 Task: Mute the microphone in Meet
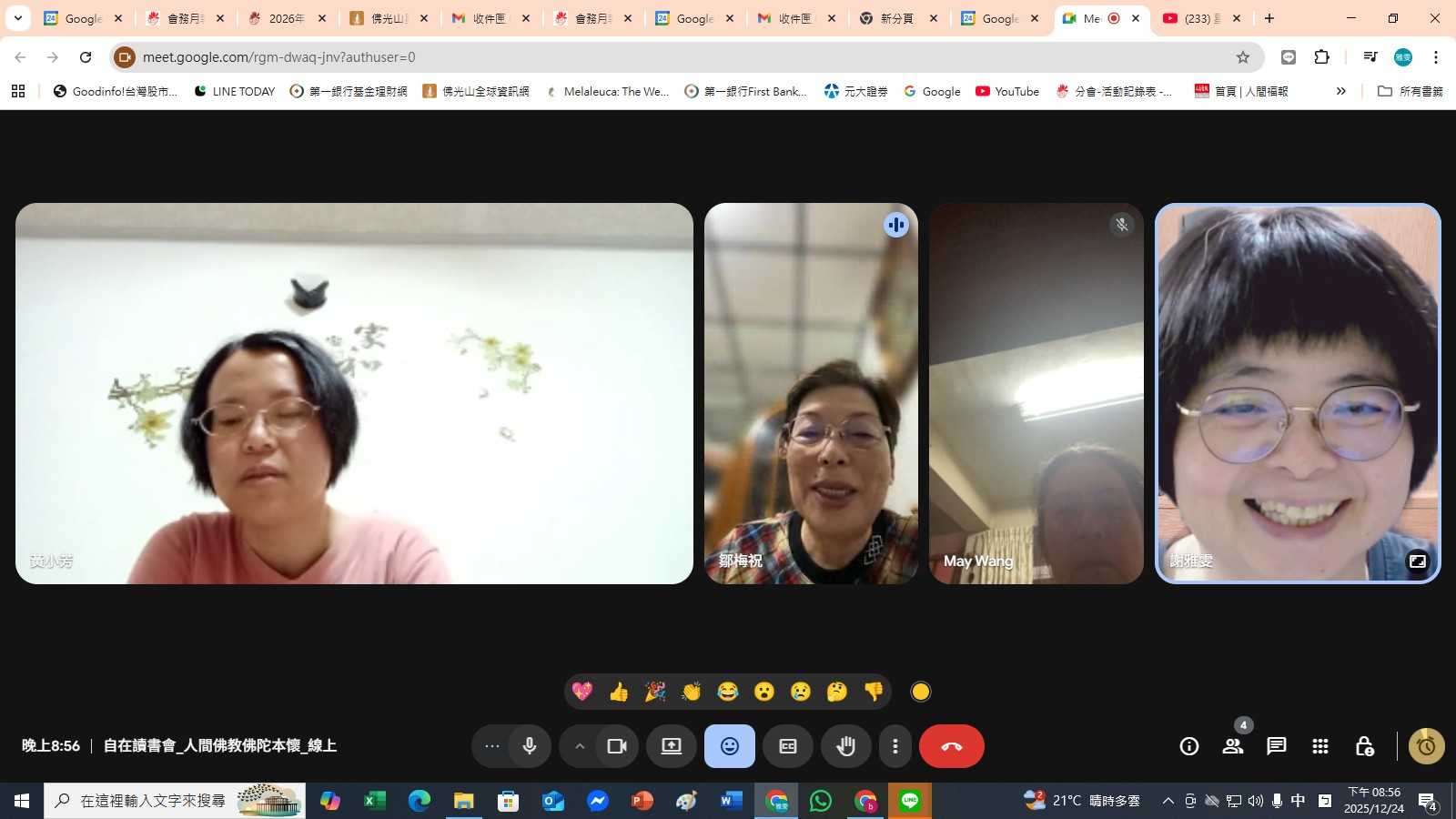pos(530,746)
